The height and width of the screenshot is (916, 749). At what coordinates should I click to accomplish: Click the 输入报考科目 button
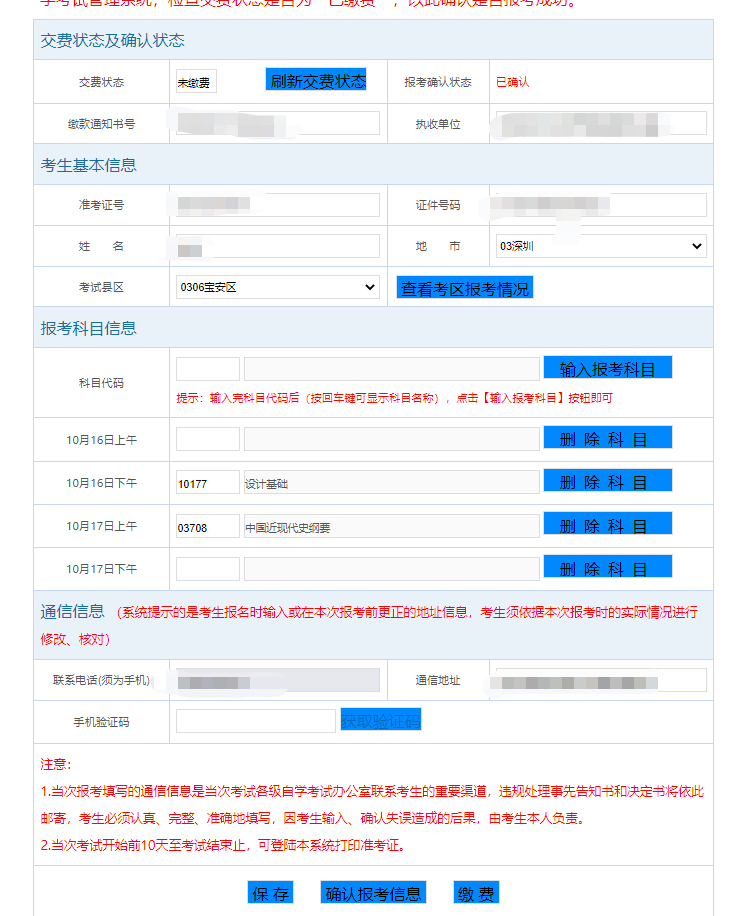pyautogui.click(x=607, y=368)
